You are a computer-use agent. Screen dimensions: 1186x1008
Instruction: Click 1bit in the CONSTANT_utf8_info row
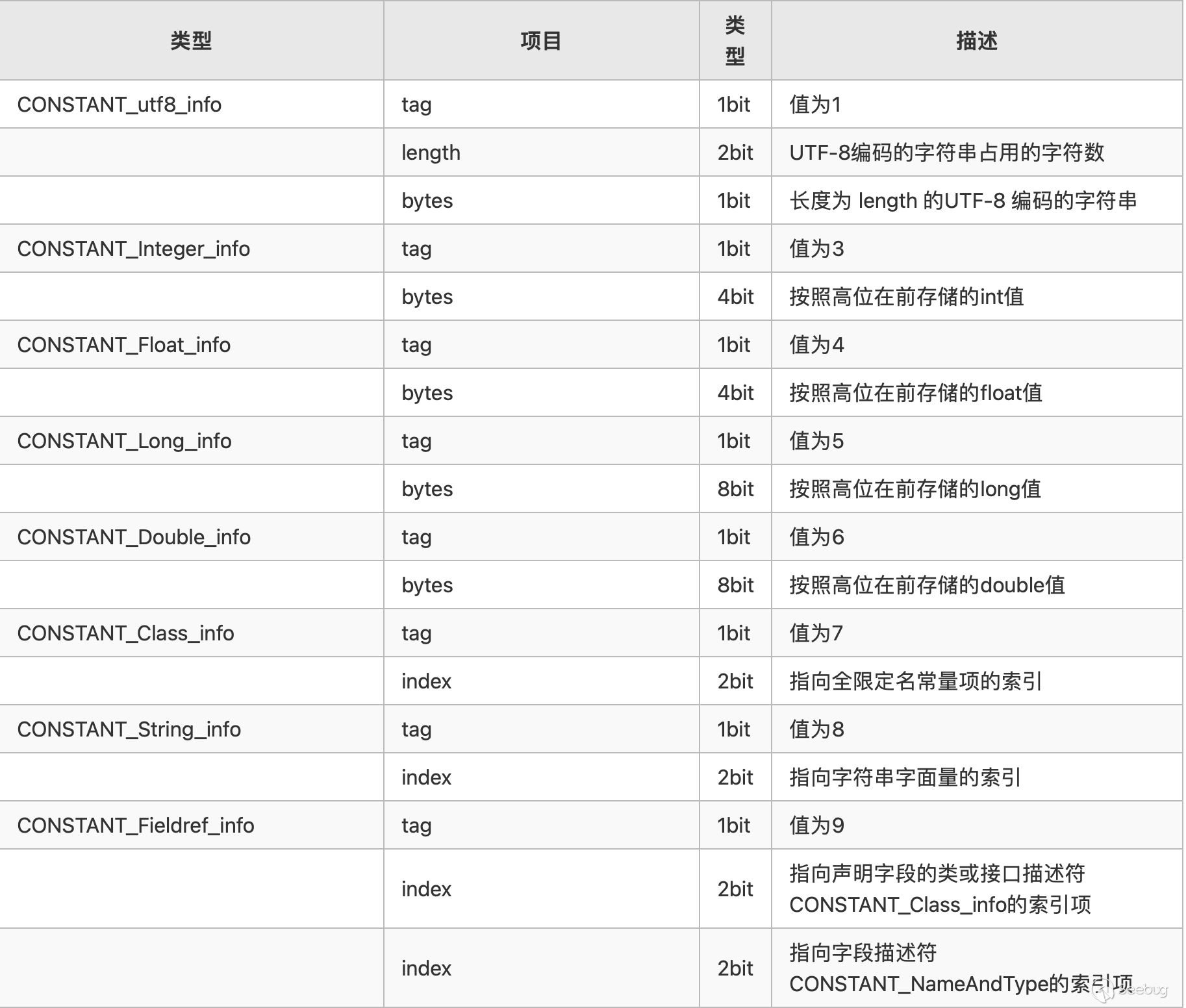click(x=734, y=105)
